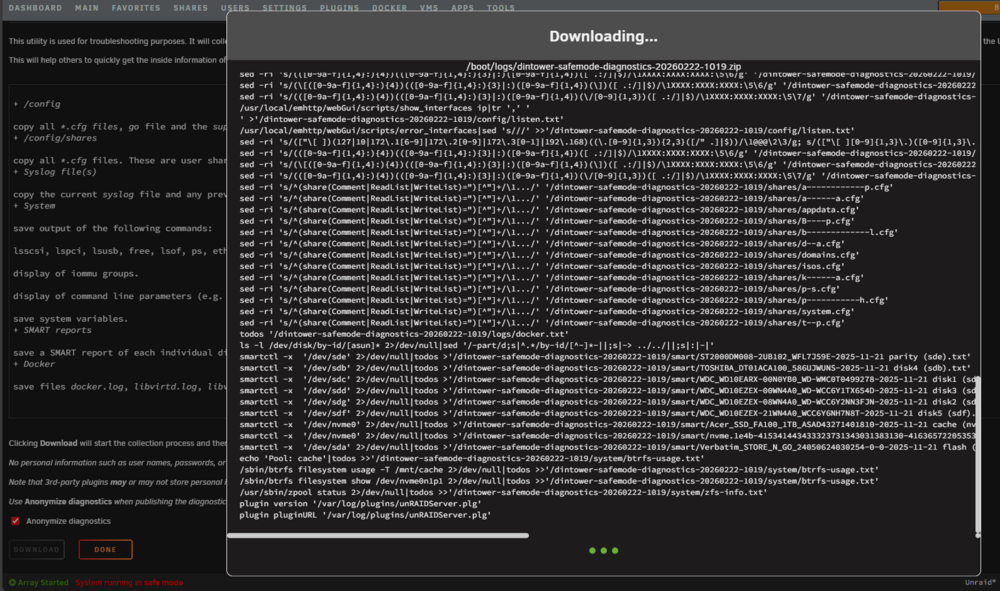Switch to the PLUGINS tab
The width and height of the screenshot is (1000, 591).
(x=339, y=8)
